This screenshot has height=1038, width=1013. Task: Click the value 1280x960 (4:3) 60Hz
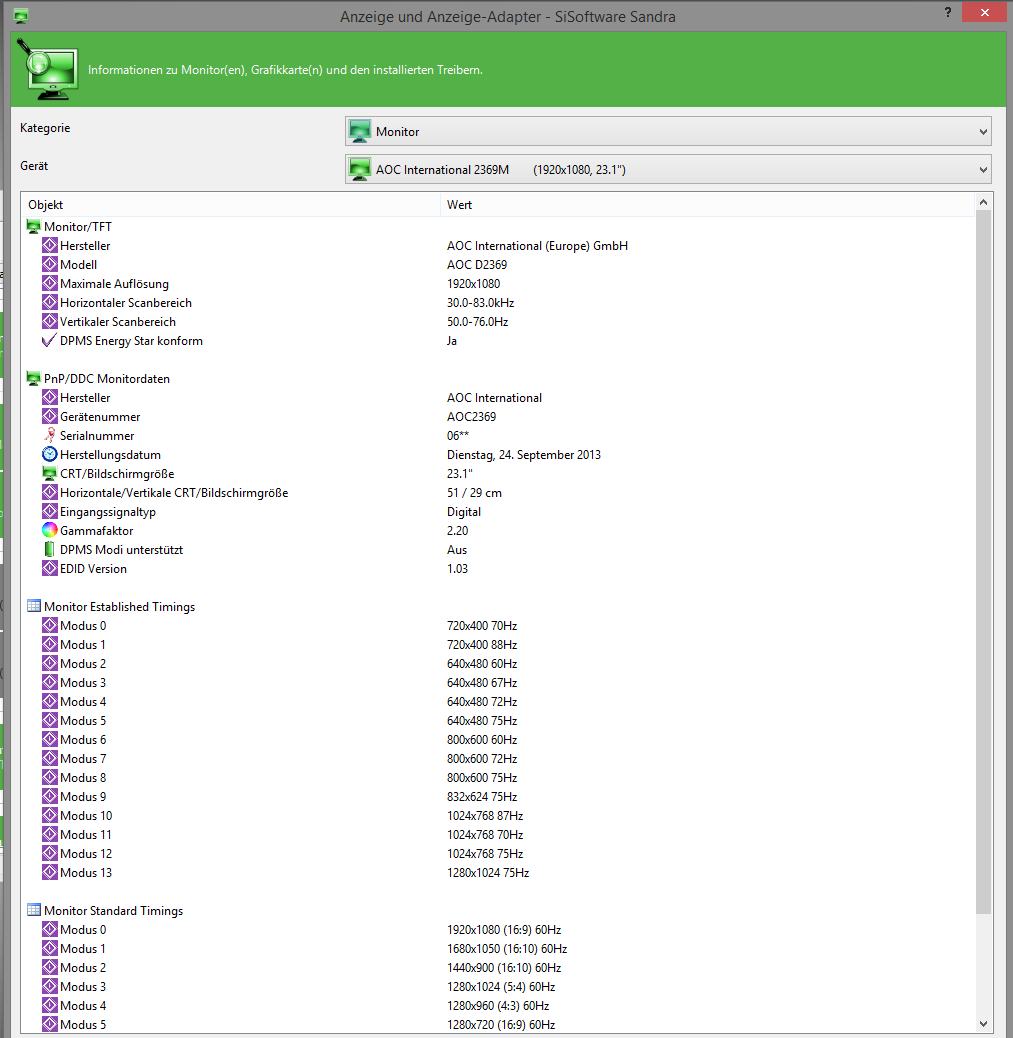tap(498, 1006)
